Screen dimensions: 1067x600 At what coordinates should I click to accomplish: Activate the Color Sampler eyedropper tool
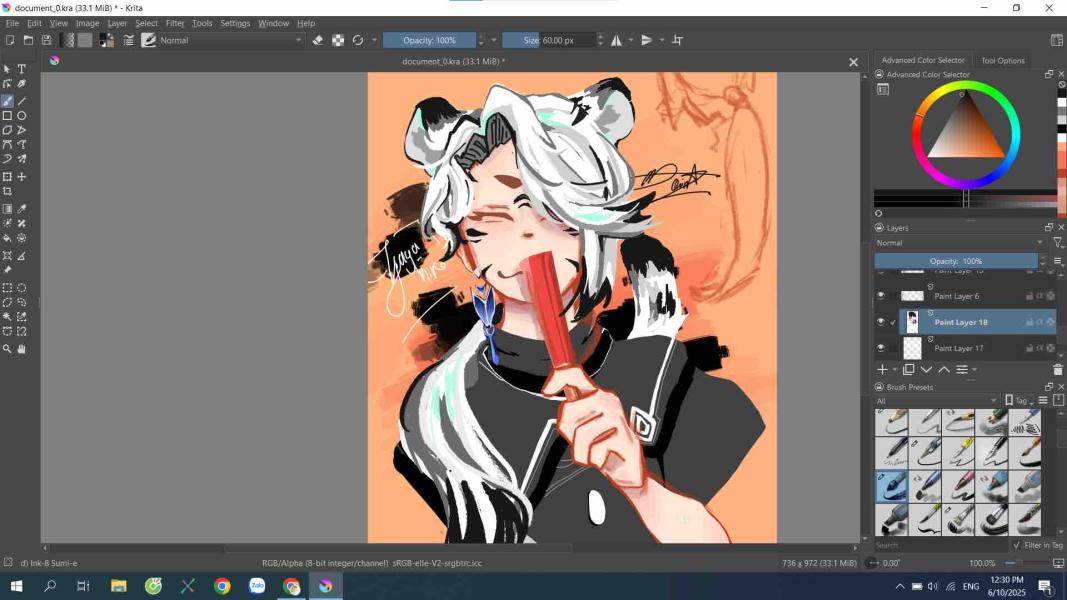22,209
